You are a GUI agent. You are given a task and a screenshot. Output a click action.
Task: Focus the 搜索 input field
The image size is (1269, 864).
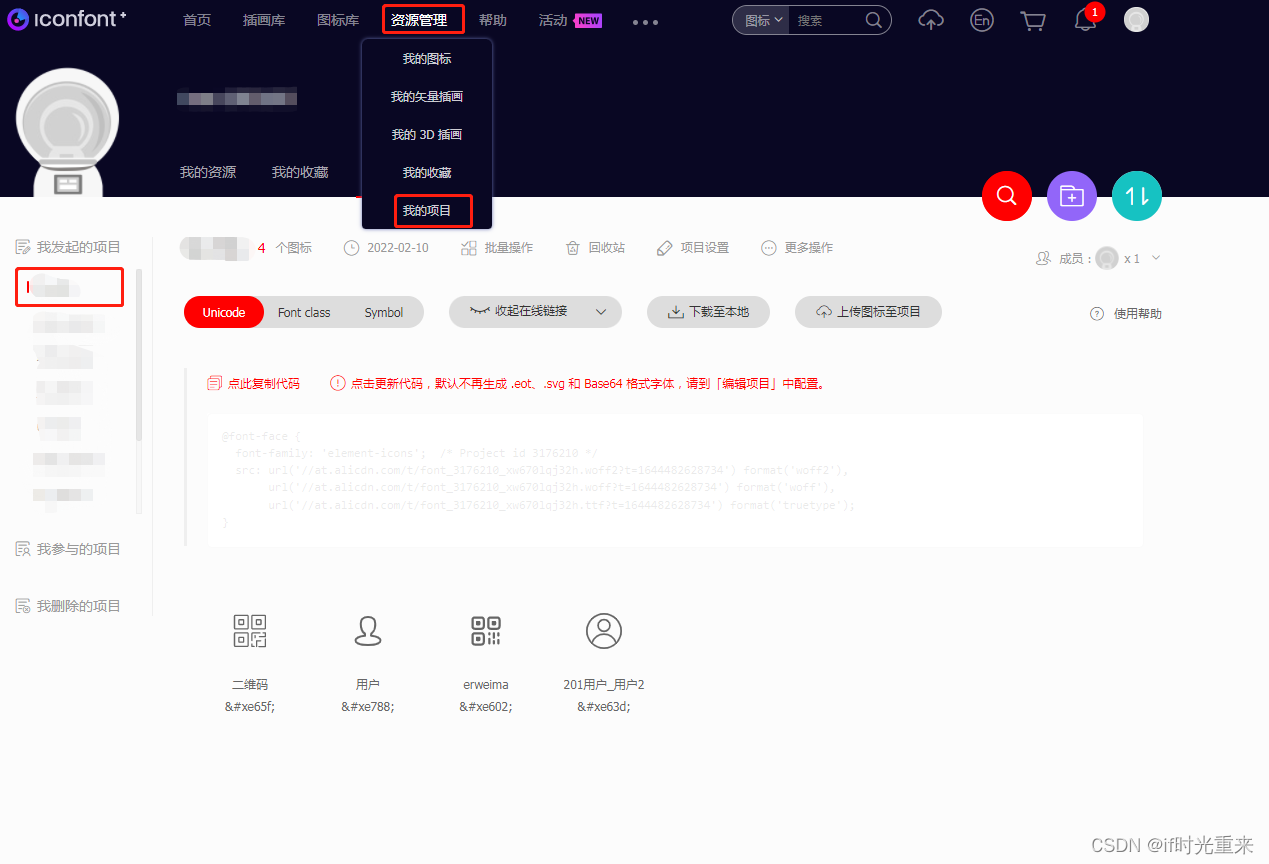tap(826, 20)
